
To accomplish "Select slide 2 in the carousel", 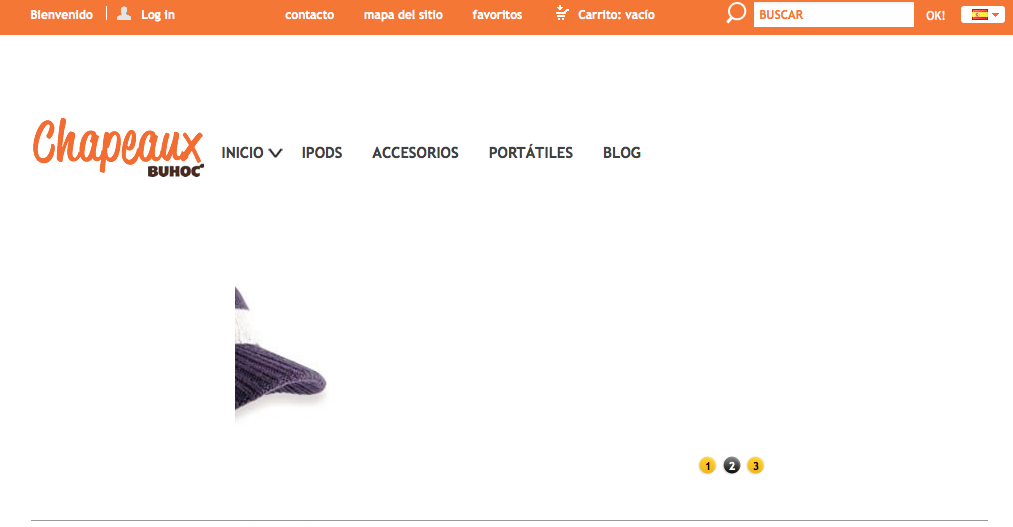I will [x=731, y=466].
